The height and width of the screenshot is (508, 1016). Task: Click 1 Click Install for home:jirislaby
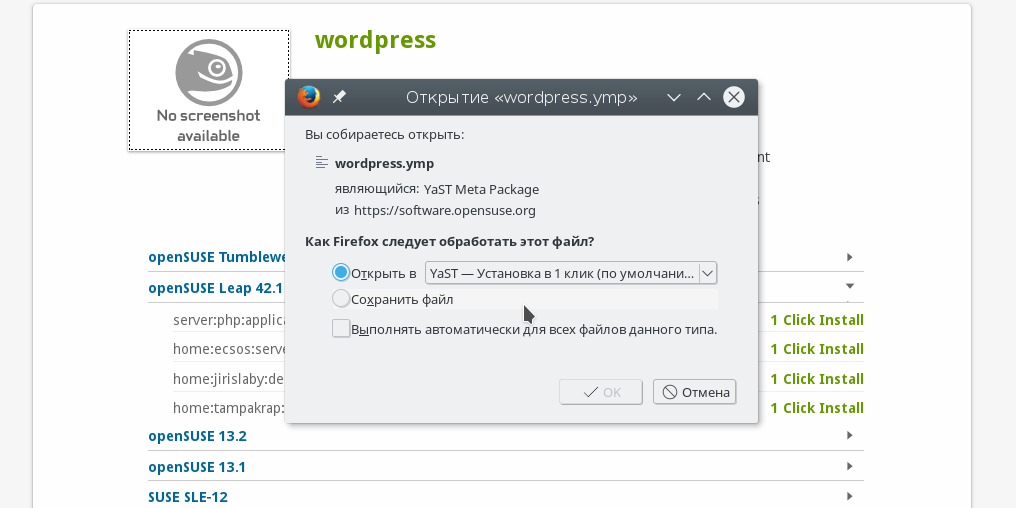[816, 379]
